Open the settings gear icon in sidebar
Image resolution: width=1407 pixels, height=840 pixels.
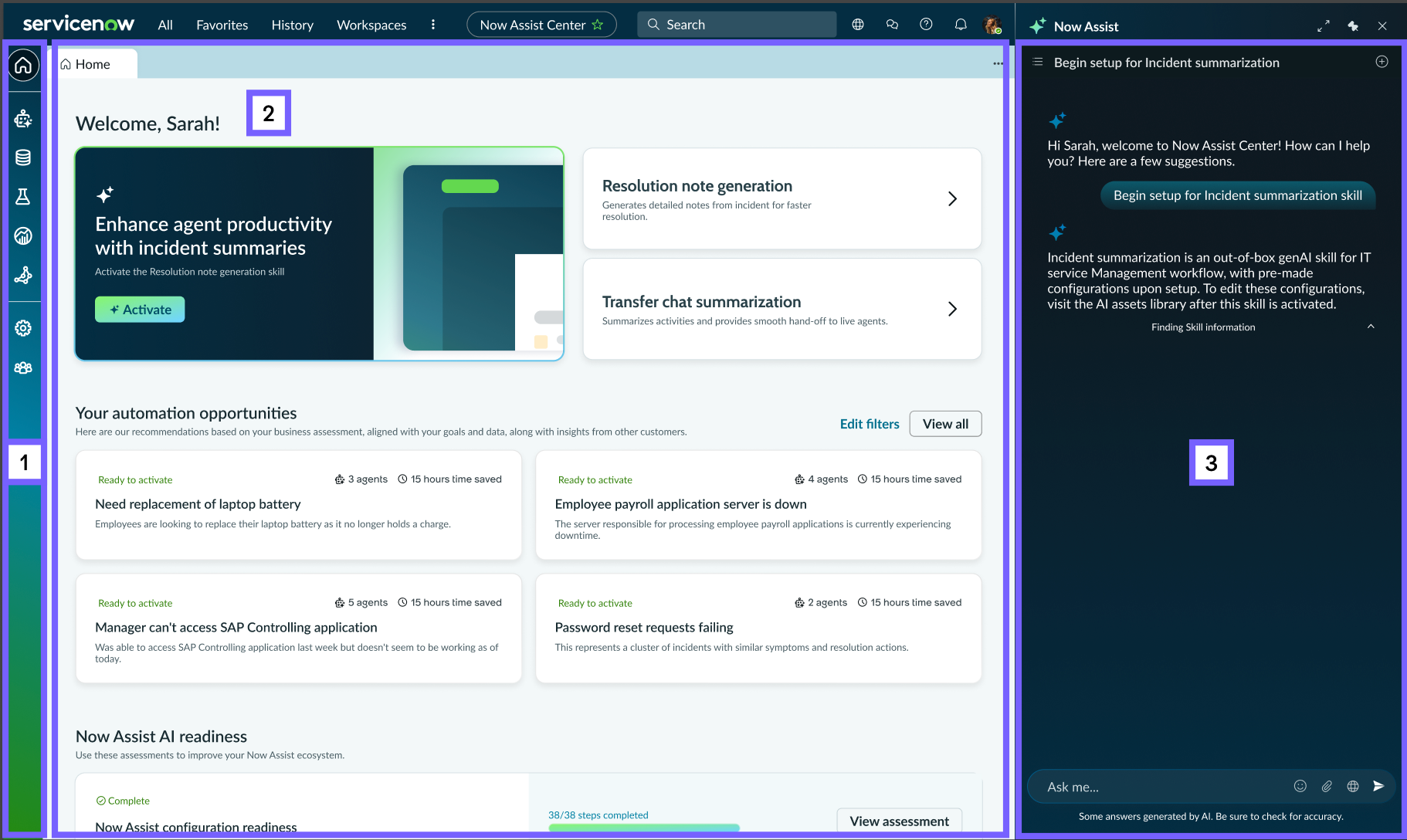[23, 328]
